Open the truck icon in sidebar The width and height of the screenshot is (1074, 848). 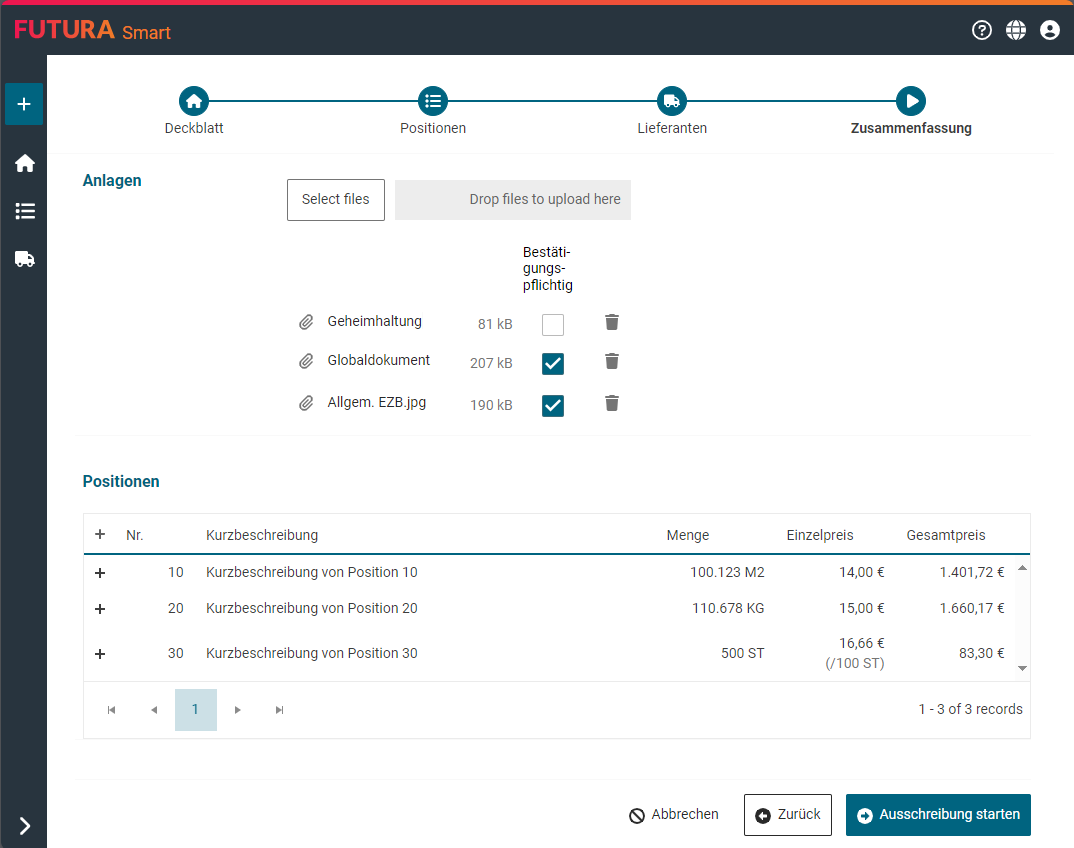pyautogui.click(x=24, y=259)
